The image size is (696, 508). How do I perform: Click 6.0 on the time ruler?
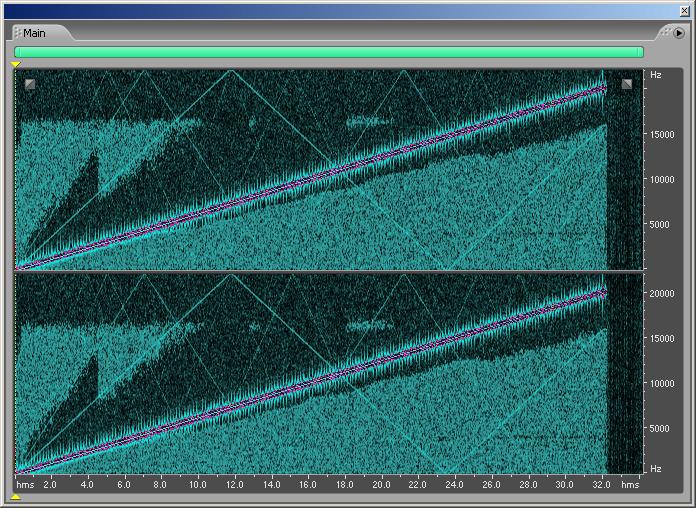pyautogui.click(x=124, y=484)
